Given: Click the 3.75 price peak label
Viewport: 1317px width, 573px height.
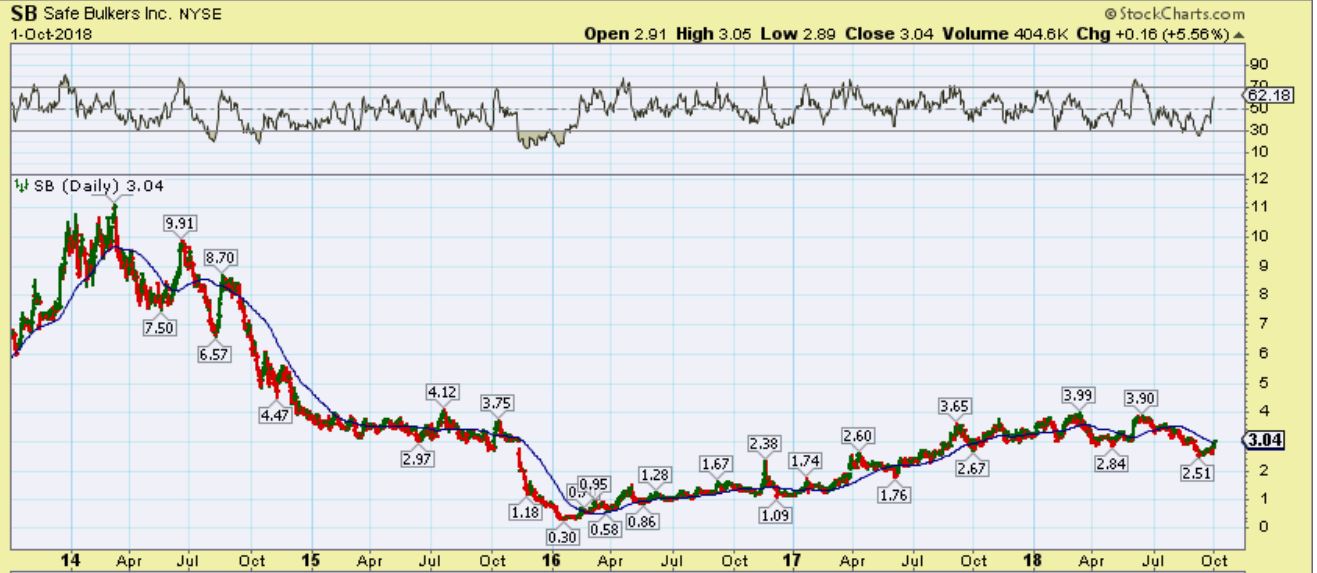Looking at the screenshot, I should [498, 403].
